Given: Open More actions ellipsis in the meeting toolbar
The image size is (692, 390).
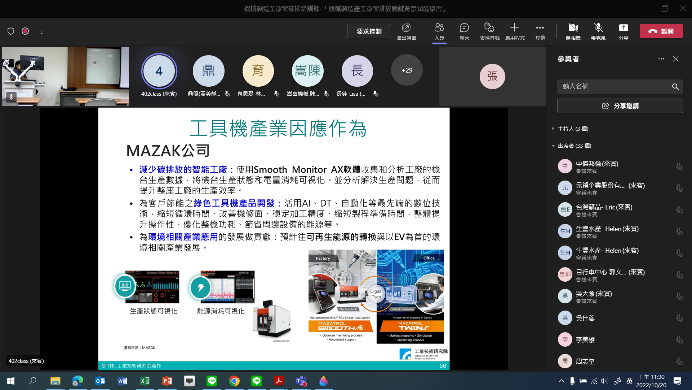Looking at the screenshot, I should pyautogui.click(x=540, y=31).
